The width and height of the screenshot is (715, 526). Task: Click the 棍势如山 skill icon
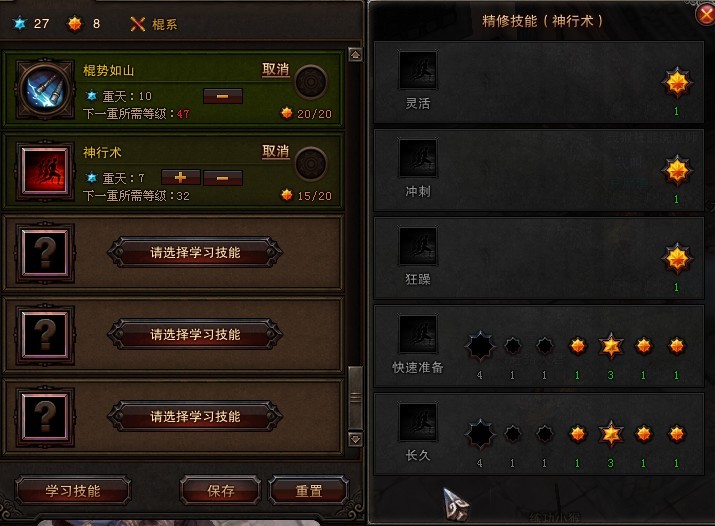[x=45, y=89]
